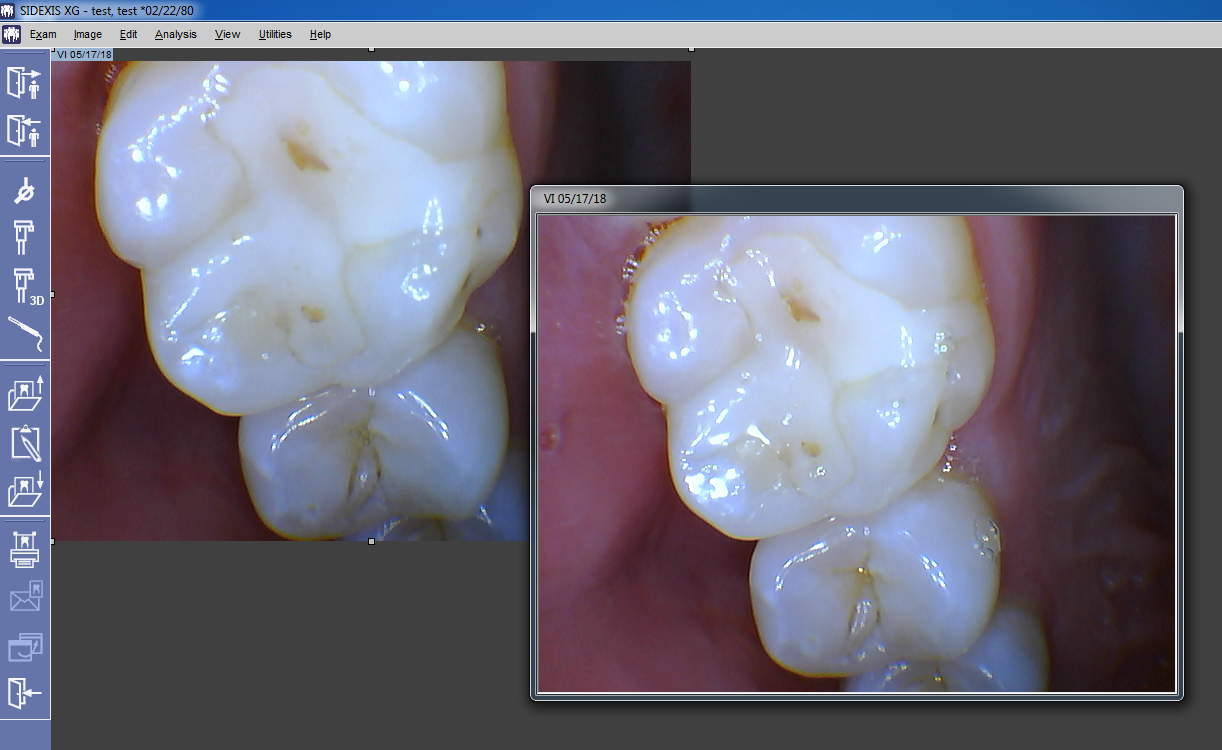Viewport: 1222px width, 750px height.
Task: Click the floating VI 05/17/18 window title bar
Action: (856, 199)
